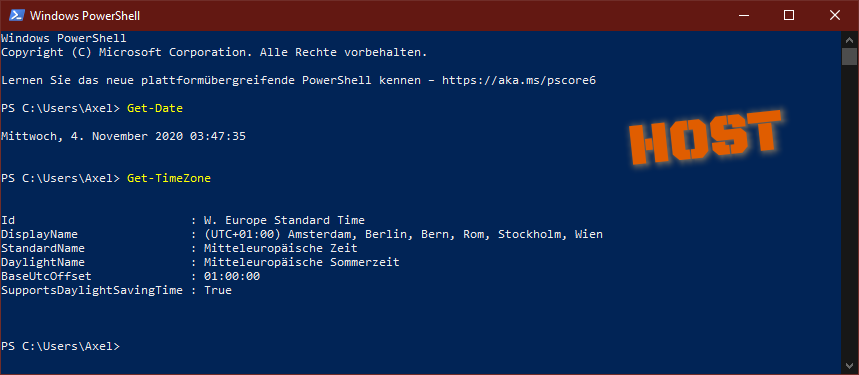Click the Get-Date command text
The height and width of the screenshot is (375, 859).
[155, 108]
